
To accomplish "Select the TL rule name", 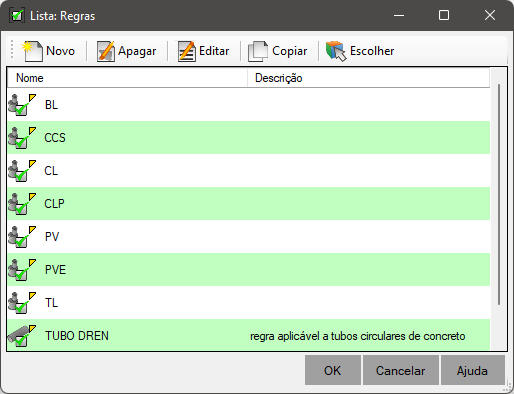I will 51,303.
